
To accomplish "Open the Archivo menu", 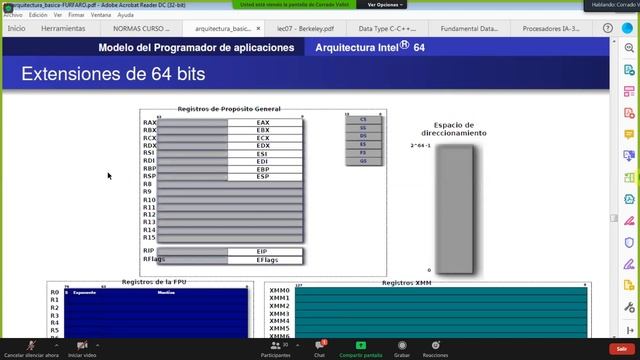I will coord(13,15).
